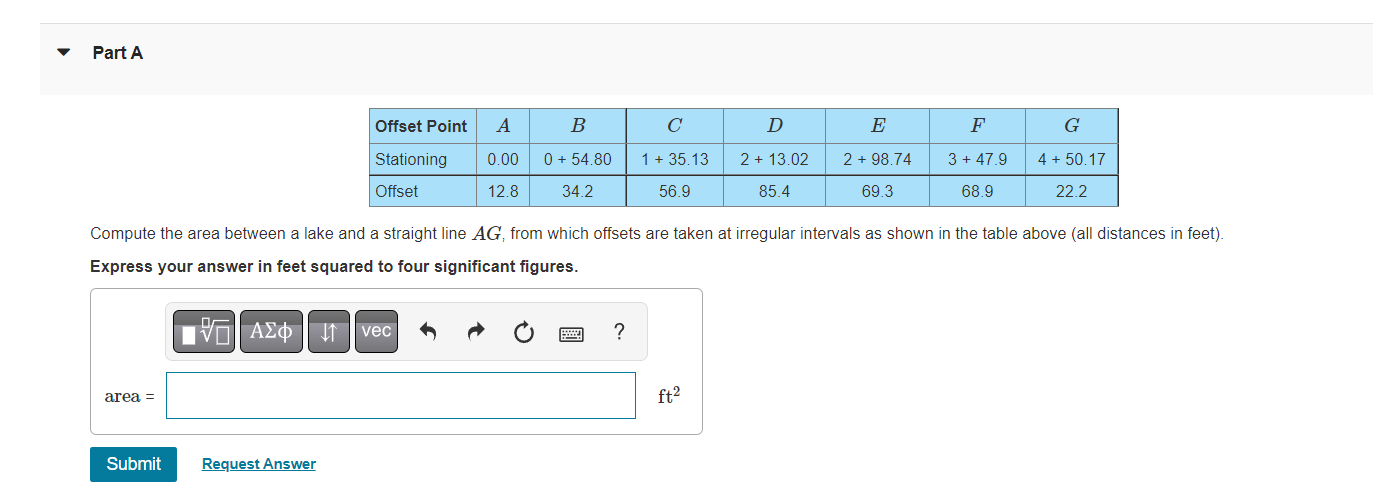Screen dimensions: 1373x501
Task: Click the Request Answer link
Action: point(258,464)
